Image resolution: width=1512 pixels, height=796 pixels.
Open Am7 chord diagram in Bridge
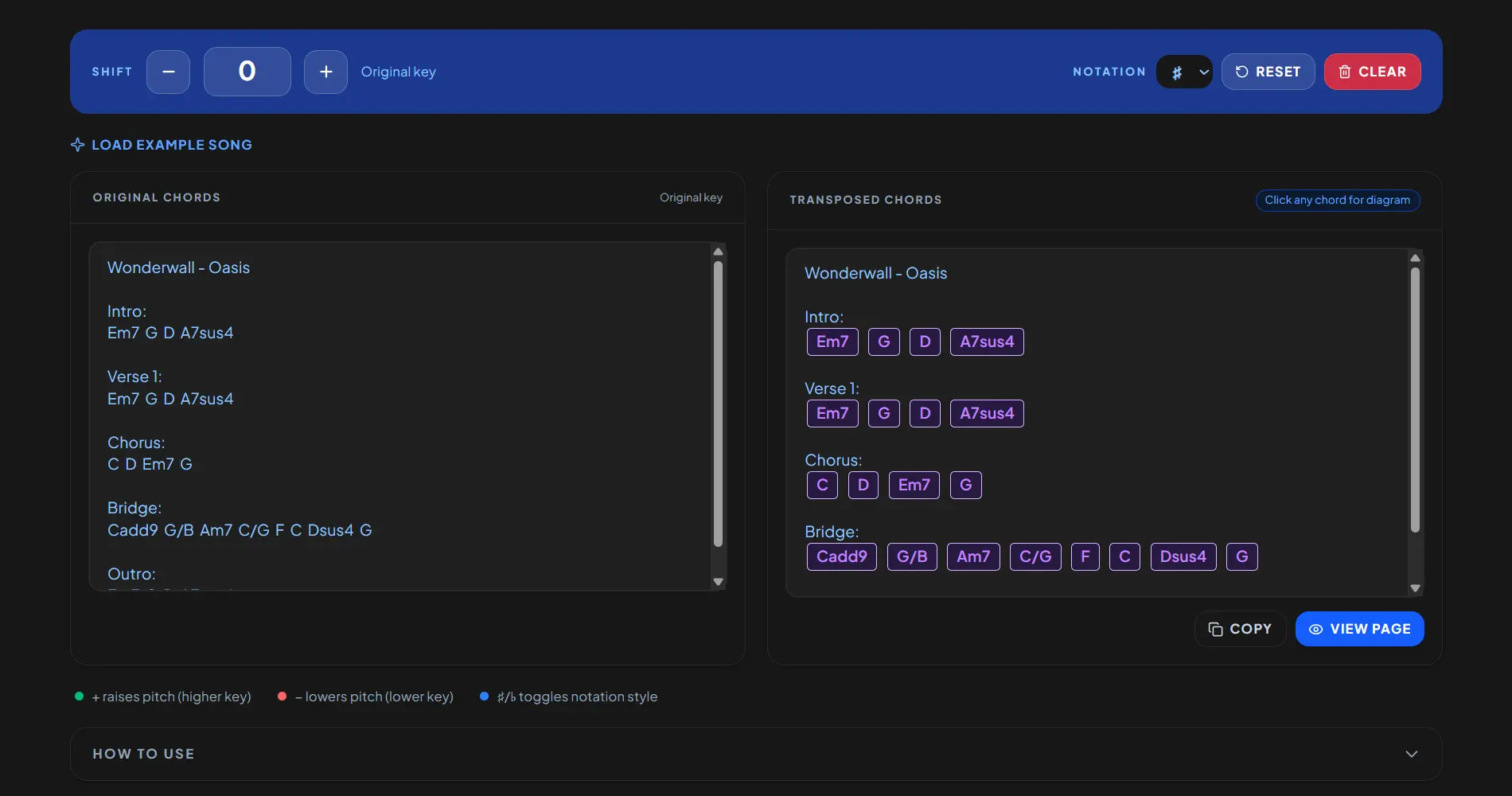click(x=973, y=556)
